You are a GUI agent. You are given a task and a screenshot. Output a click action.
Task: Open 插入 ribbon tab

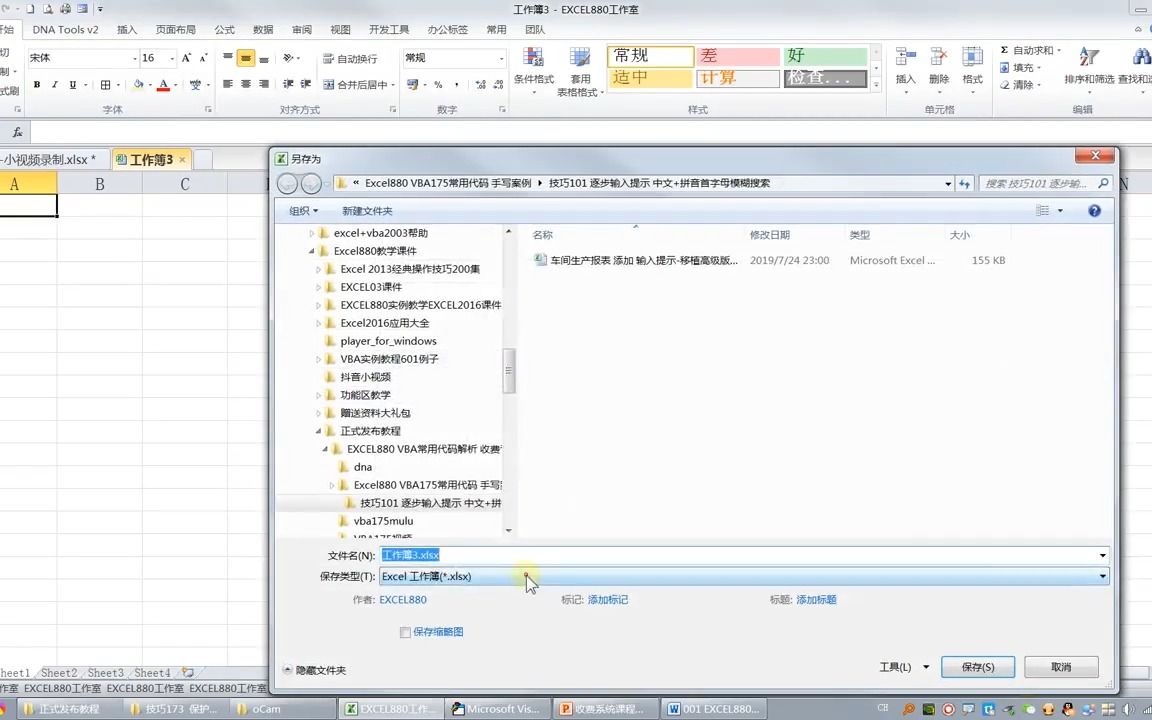[127, 29]
